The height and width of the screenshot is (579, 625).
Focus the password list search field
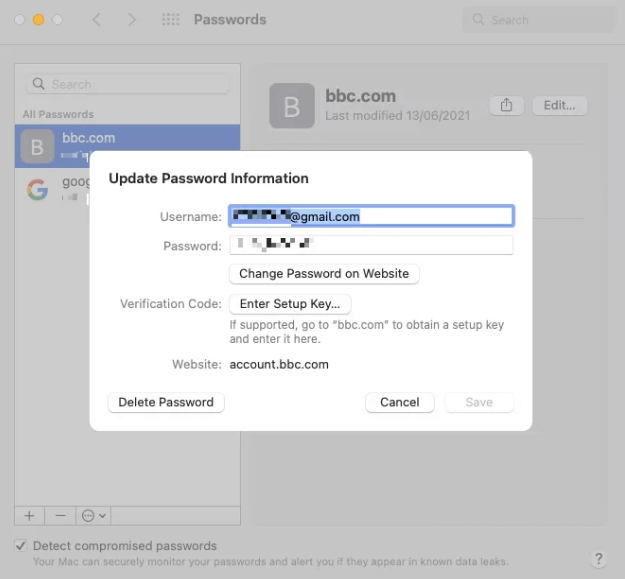128,84
